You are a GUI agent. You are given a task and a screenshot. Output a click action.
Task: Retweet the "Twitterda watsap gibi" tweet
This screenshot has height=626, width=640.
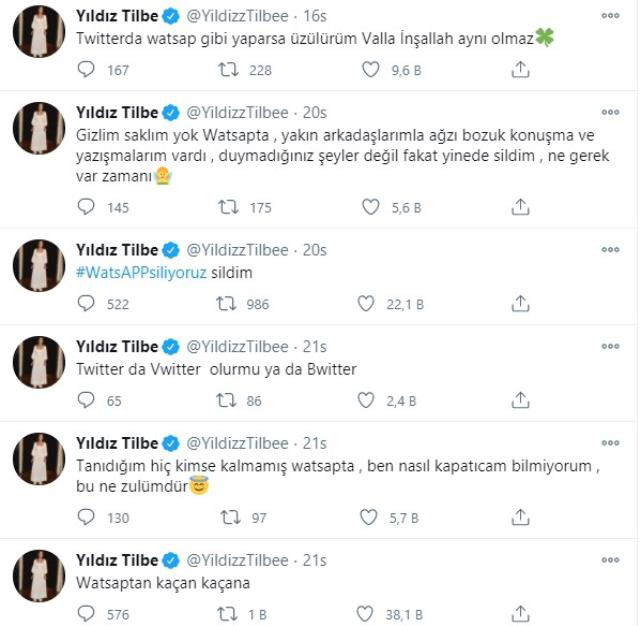click(229, 71)
